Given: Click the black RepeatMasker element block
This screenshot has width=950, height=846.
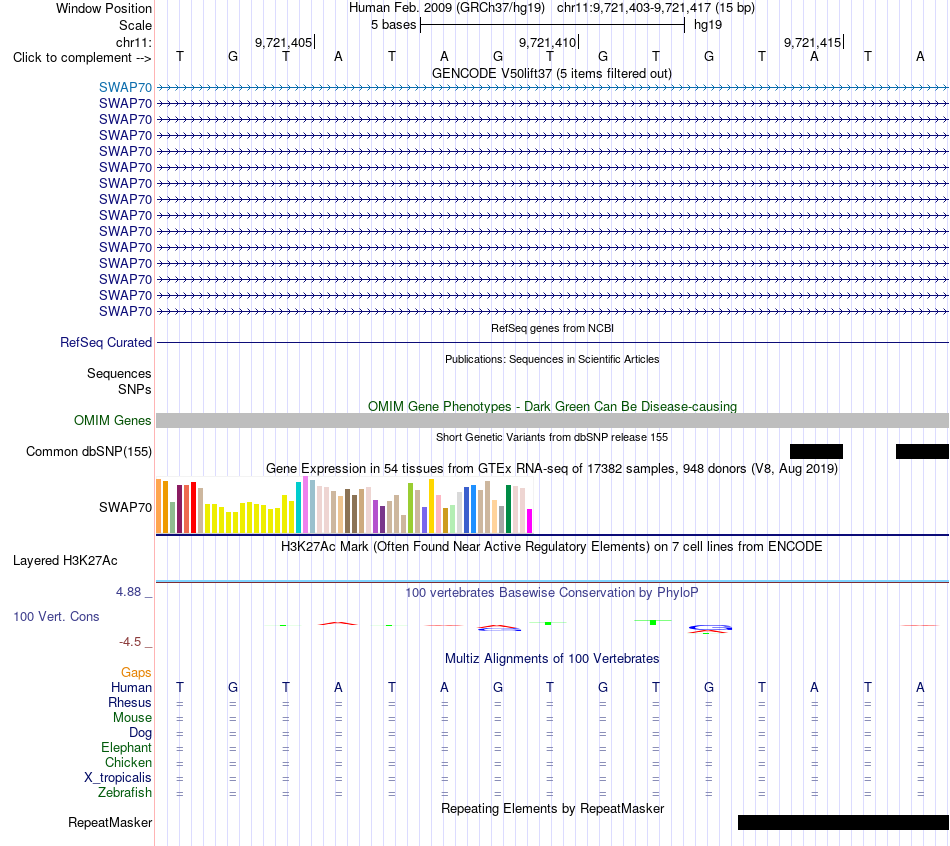Looking at the screenshot, I should coord(843,822).
